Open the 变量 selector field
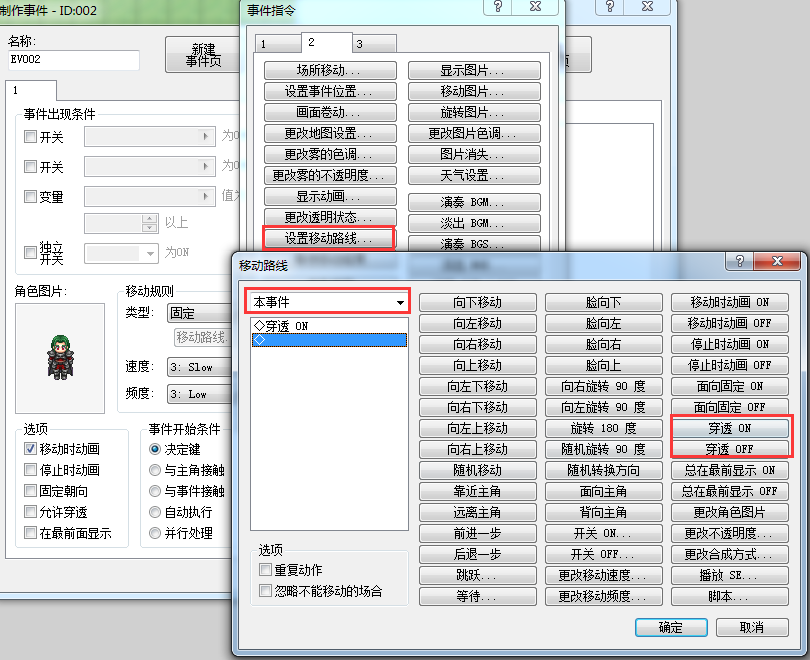Image resolution: width=810 pixels, height=660 pixels. (150, 197)
